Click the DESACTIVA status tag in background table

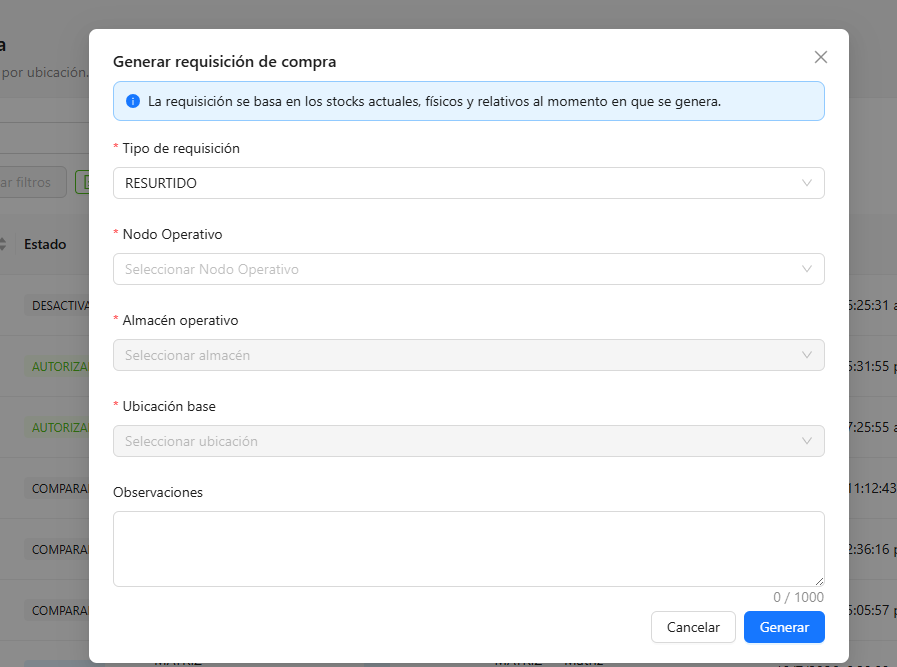57,305
